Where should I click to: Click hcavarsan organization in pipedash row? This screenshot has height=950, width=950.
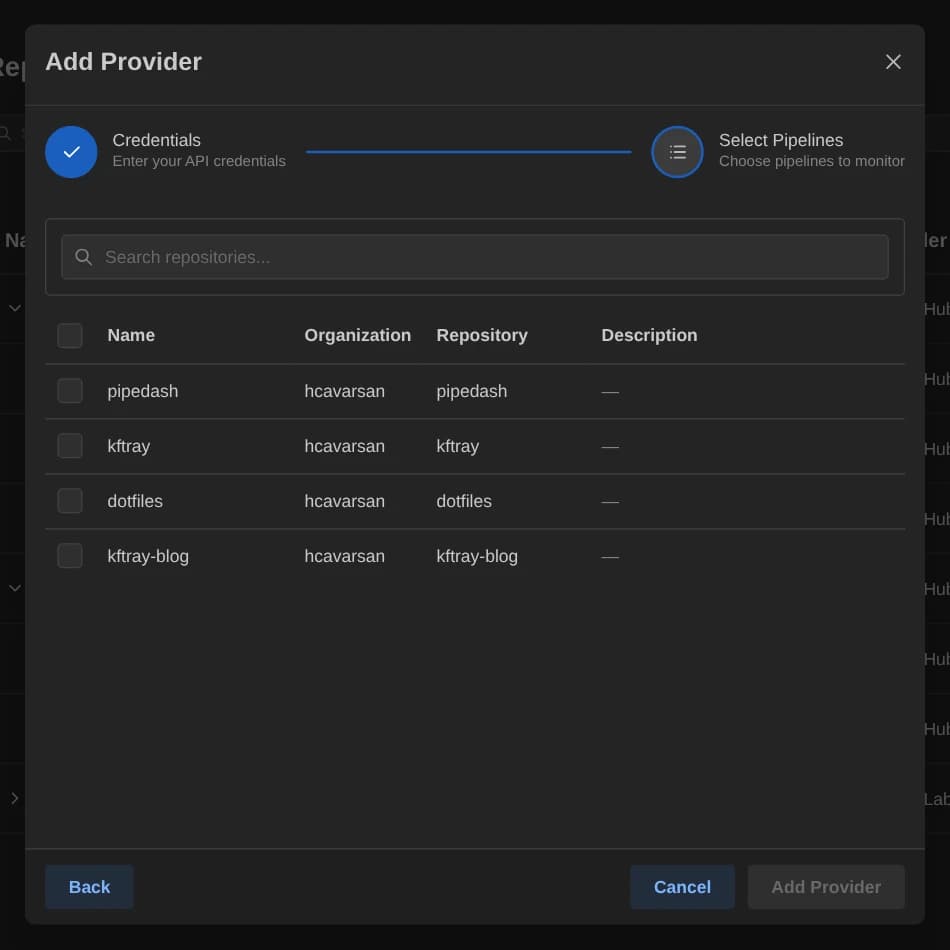344,391
